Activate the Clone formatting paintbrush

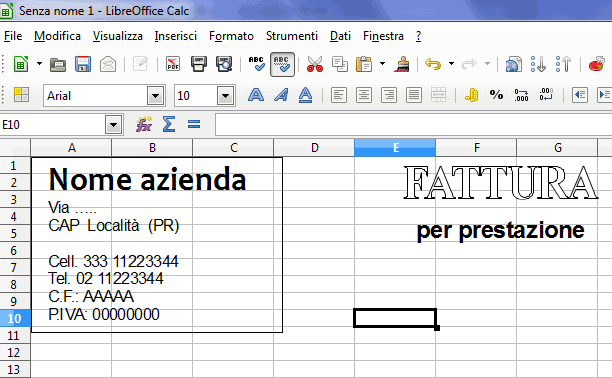(401, 64)
